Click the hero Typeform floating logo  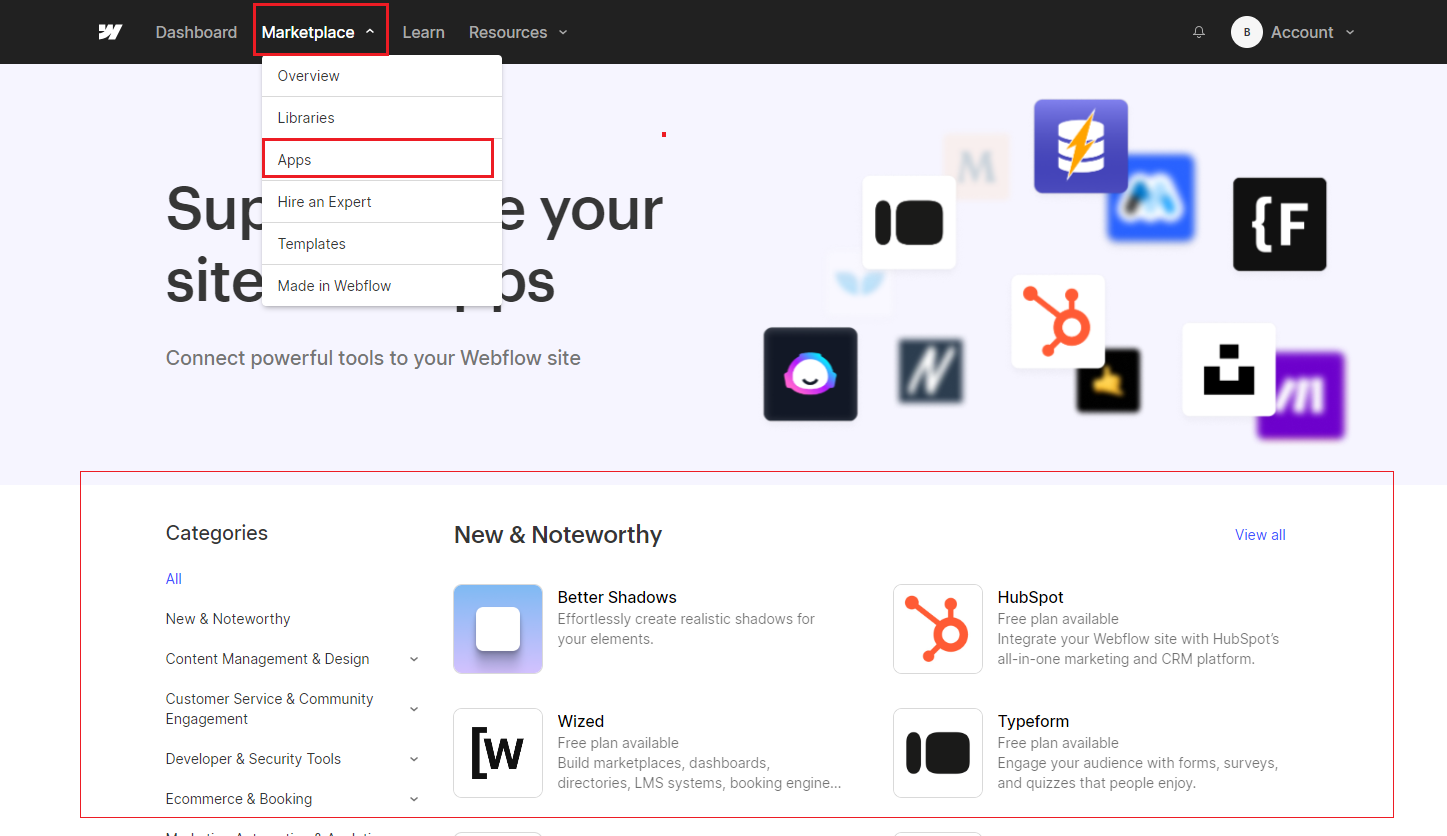pyautogui.click(x=909, y=222)
